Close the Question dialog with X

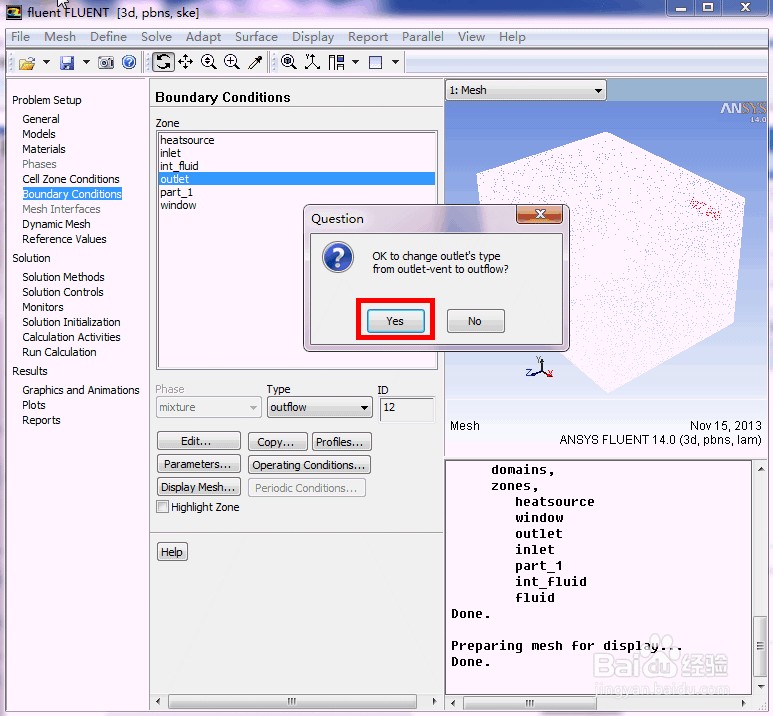coord(539,214)
